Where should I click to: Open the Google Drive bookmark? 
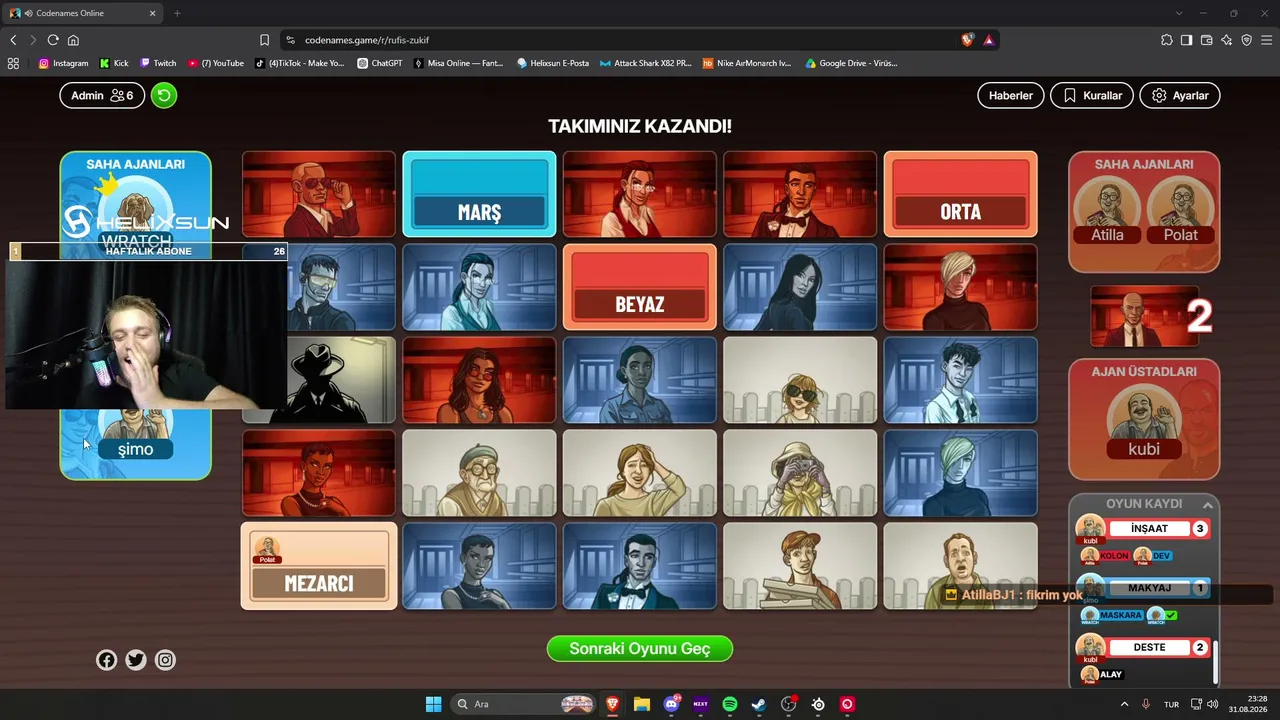[851, 63]
